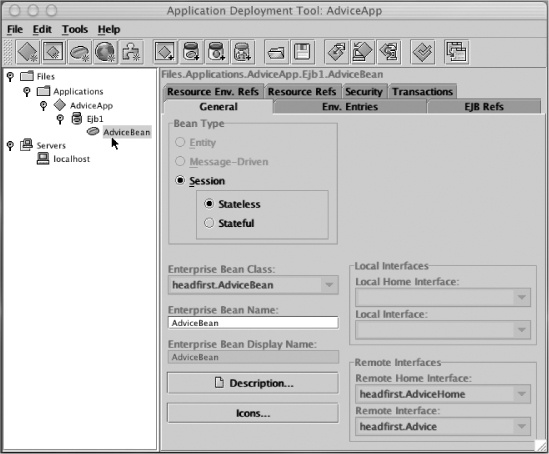The height and width of the screenshot is (454, 549).
Task: Click the Open folder toolbar icon
Action: 276,52
